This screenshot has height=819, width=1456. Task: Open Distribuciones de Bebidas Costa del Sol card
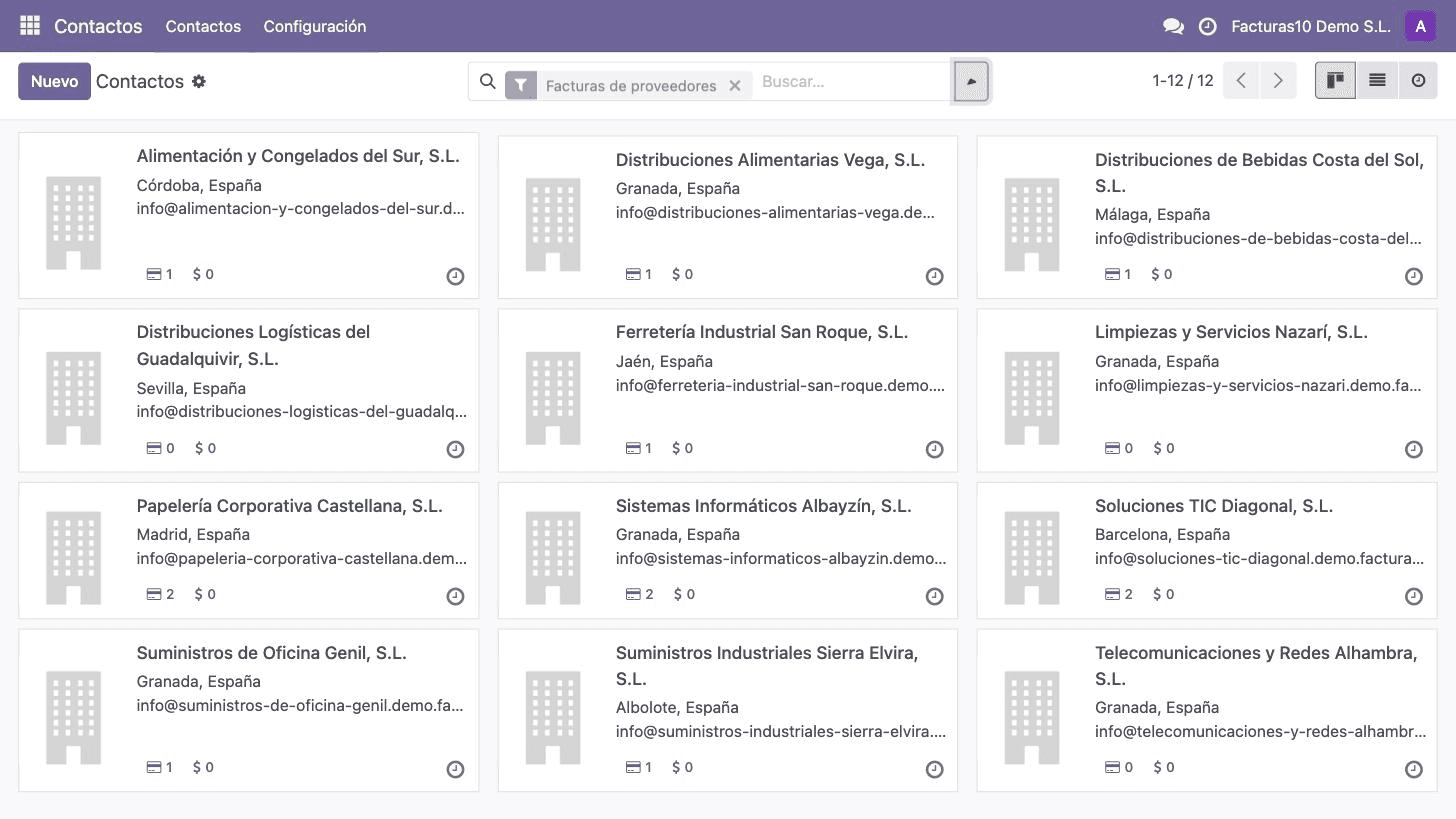click(1207, 216)
